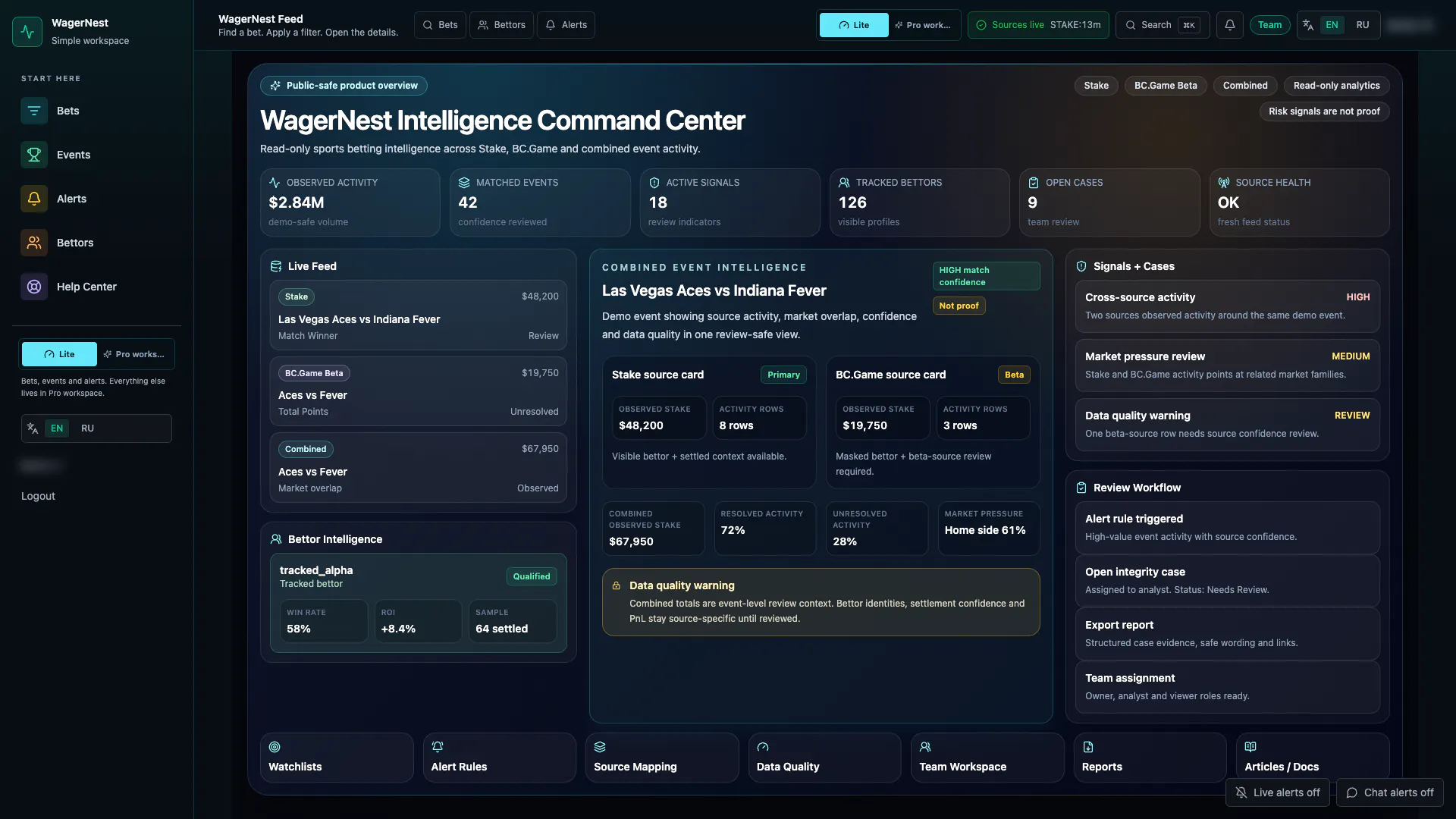Open the Market pressure review signal
1456x819 pixels.
coord(1228,366)
